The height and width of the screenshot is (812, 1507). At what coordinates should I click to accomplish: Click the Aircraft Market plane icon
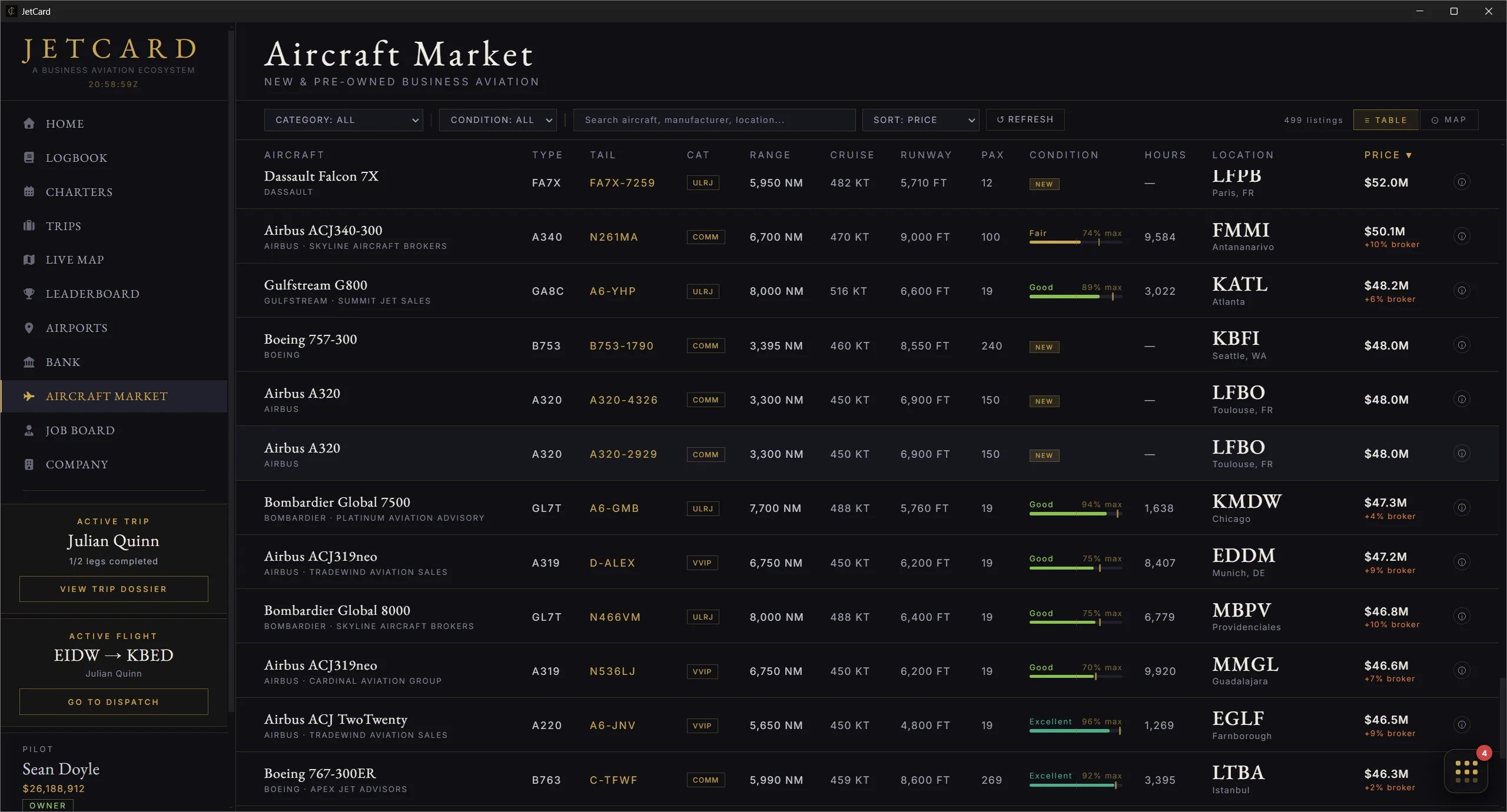pos(29,396)
